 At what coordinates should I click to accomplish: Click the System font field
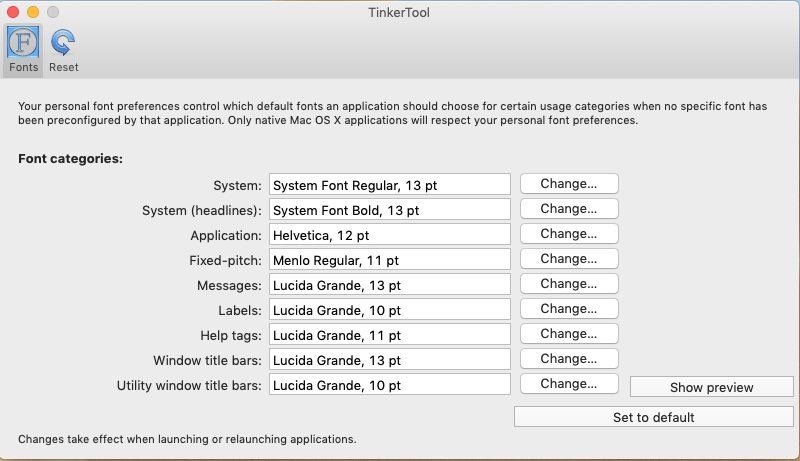(389, 185)
